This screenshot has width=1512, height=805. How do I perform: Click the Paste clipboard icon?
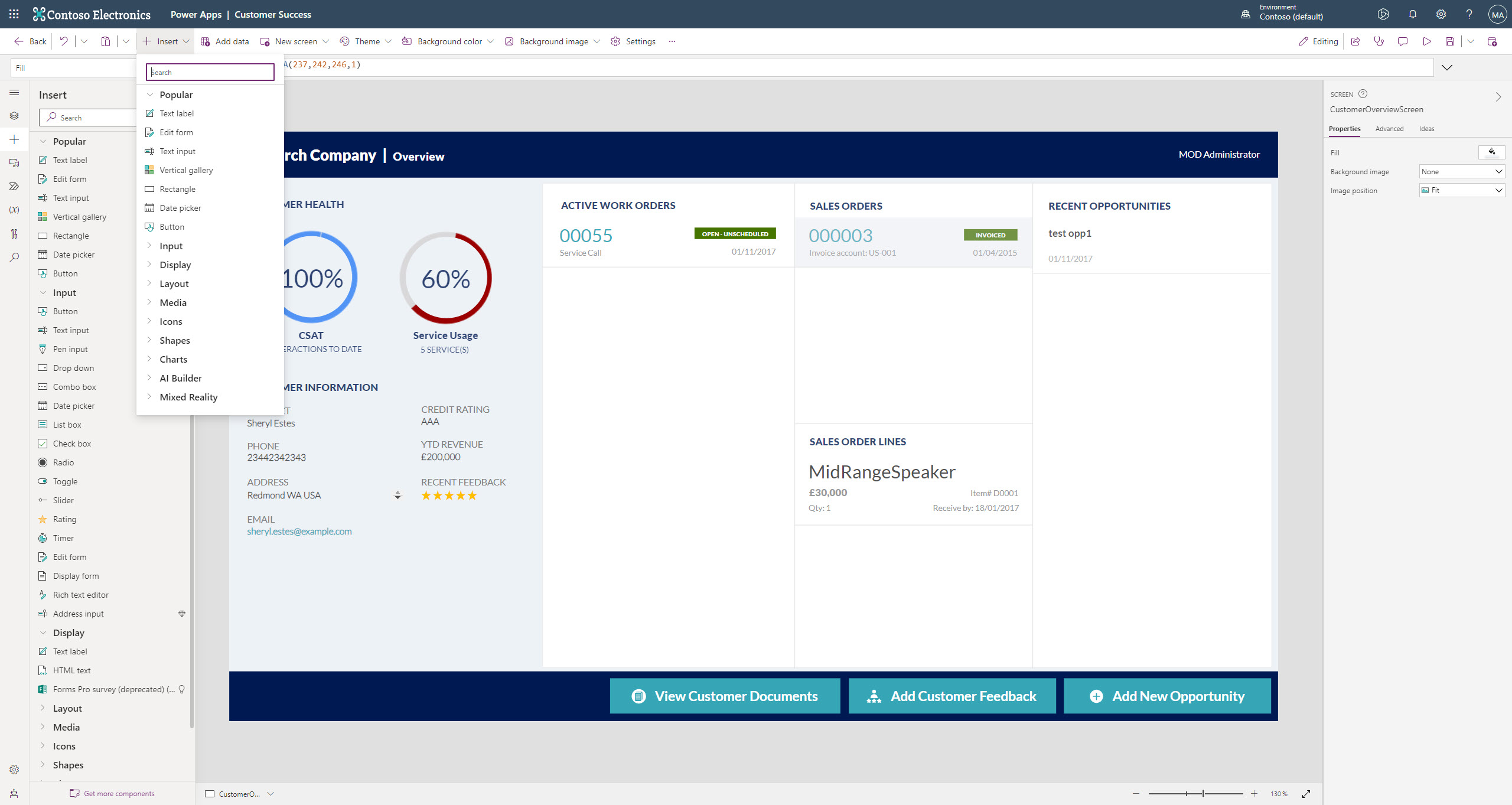[105, 41]
